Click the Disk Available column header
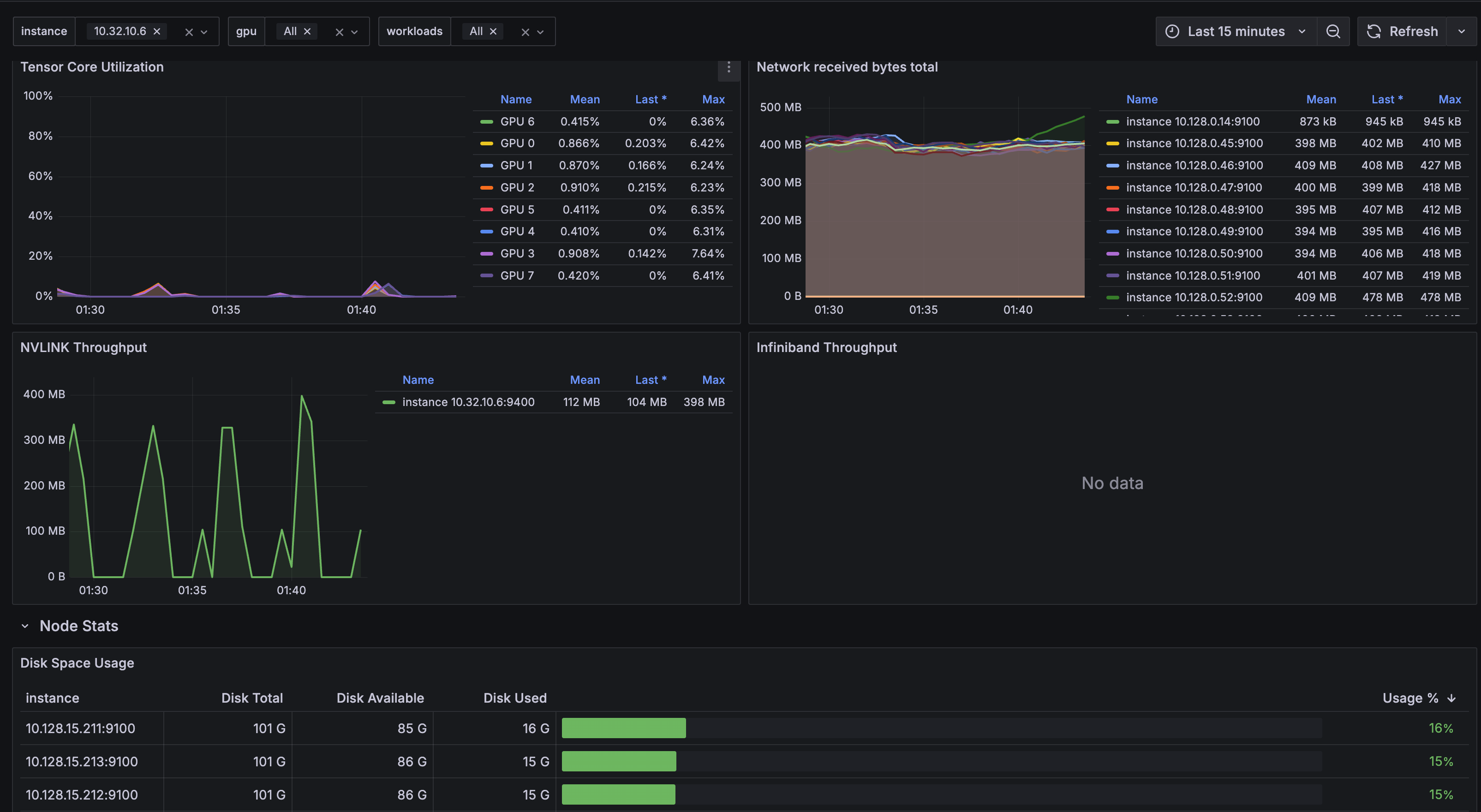Image resolution: width=1481 pixels, height=812 pixels. [379, 698]
